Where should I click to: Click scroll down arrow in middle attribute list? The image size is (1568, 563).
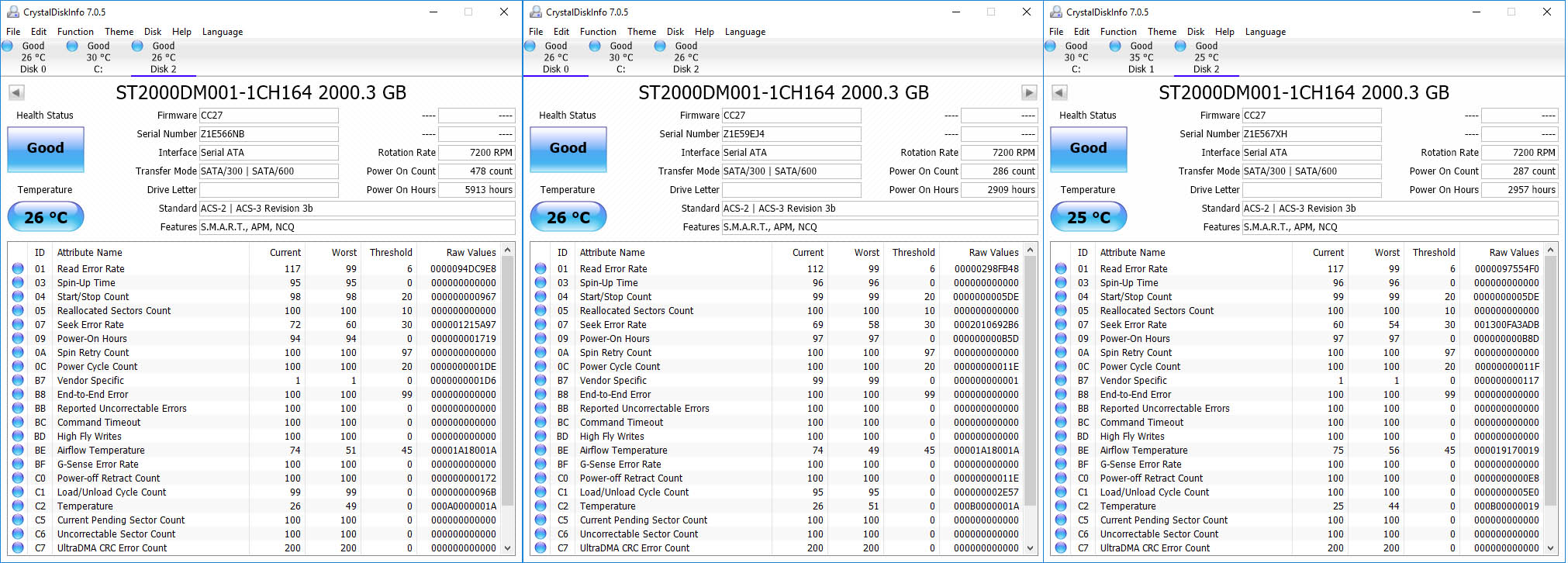(1031, 547)
